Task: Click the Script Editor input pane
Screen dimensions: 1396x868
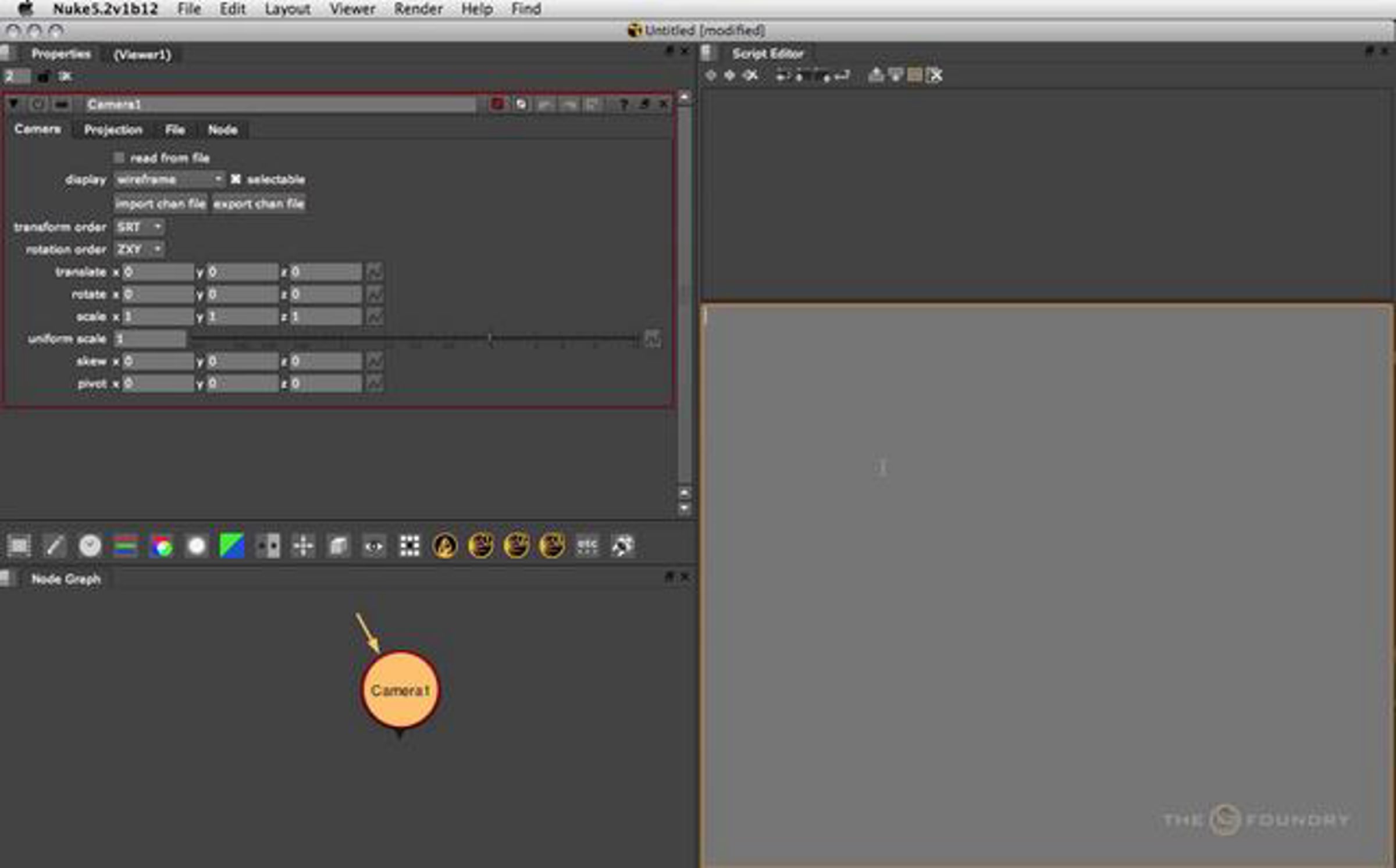Action: coord(1047,585)
